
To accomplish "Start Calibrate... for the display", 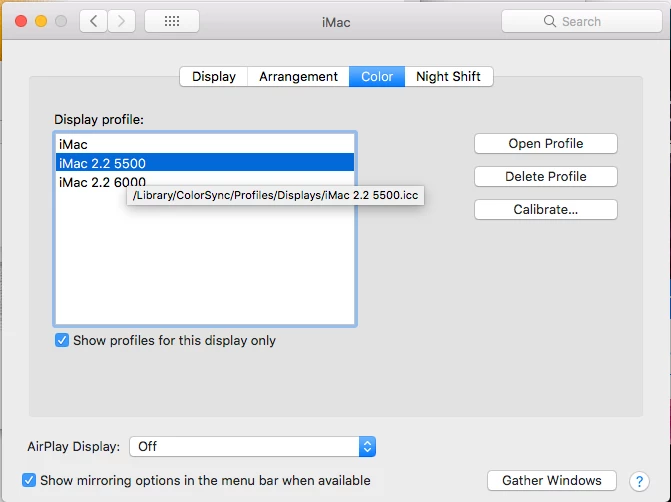I will 546,209.
